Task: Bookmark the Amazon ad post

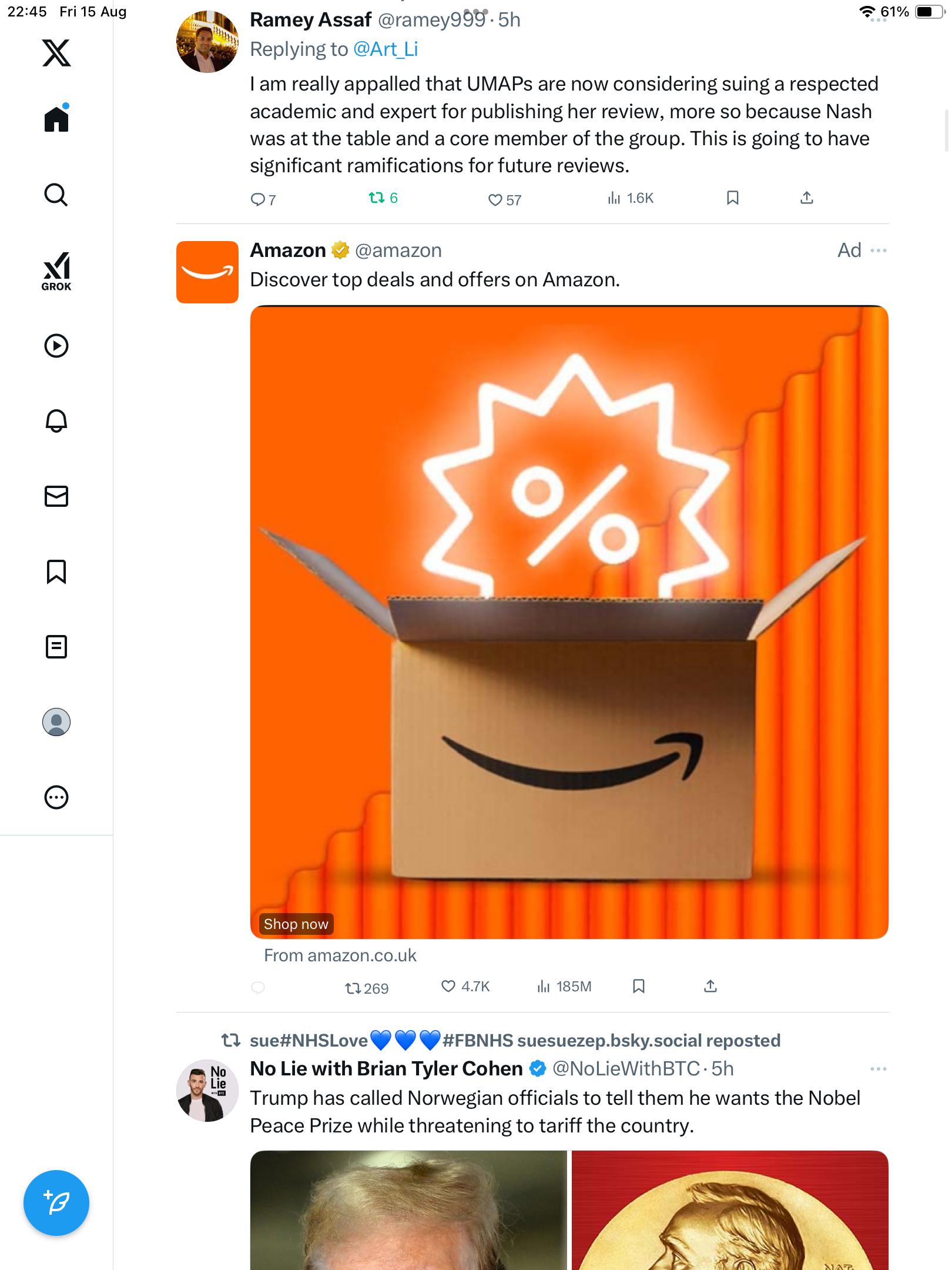Action: 639,987
